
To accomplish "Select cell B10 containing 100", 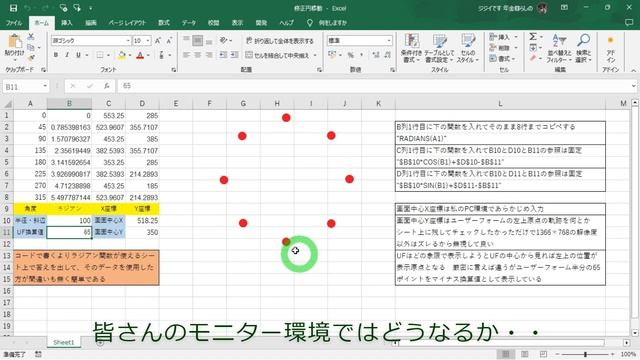I will (69, 220).
